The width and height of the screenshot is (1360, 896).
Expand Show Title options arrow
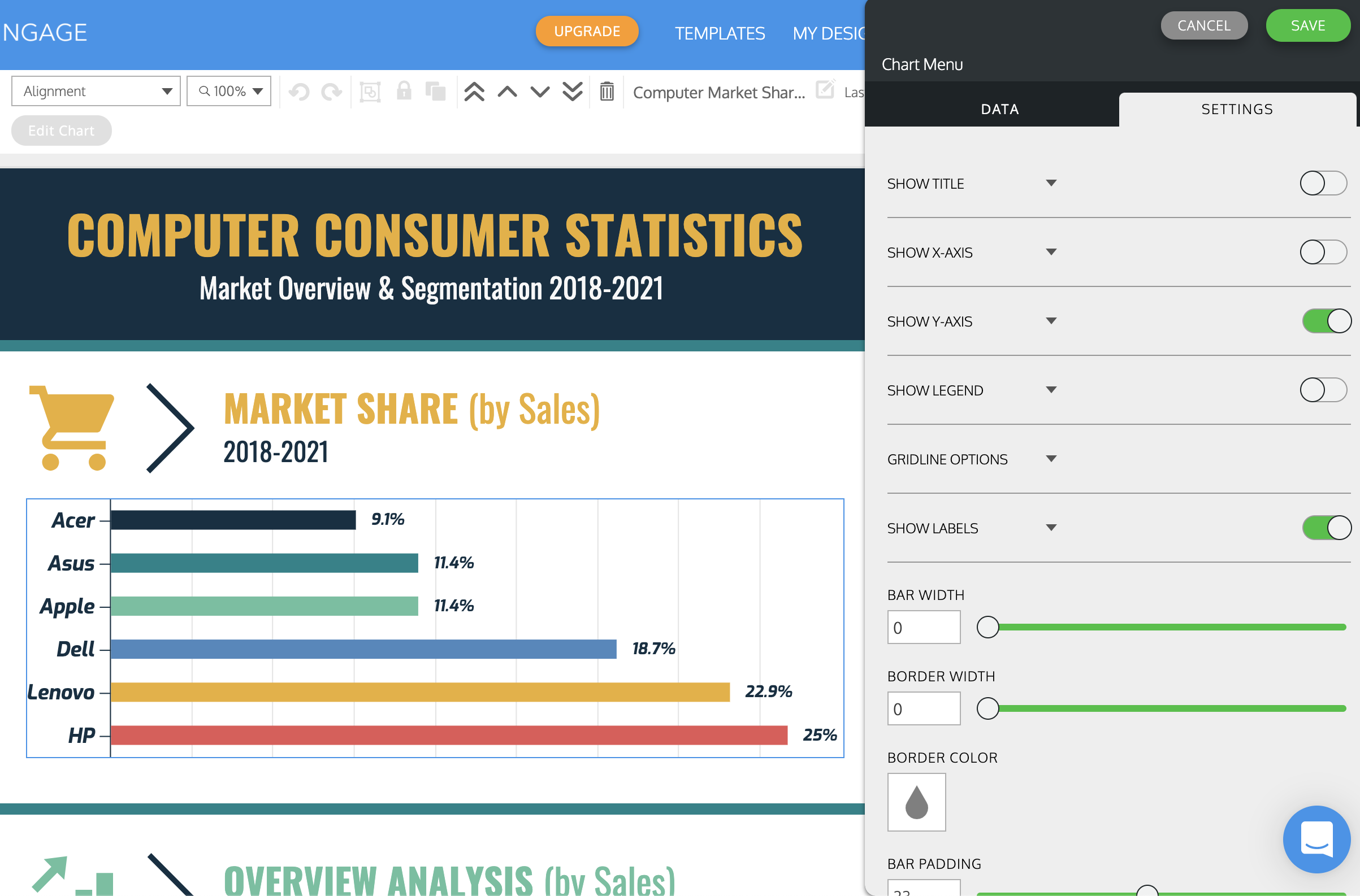click(1051, 183)
